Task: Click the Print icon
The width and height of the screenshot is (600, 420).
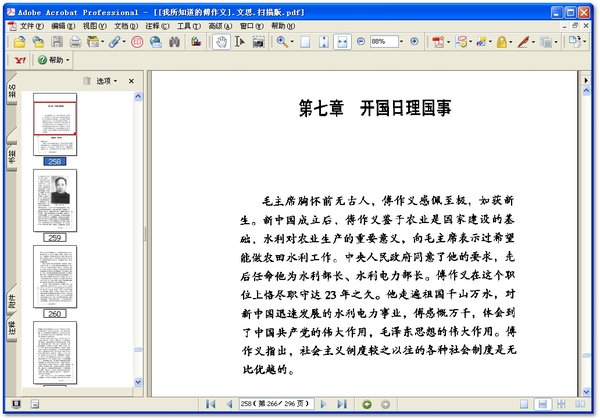Action: point(75,42)
